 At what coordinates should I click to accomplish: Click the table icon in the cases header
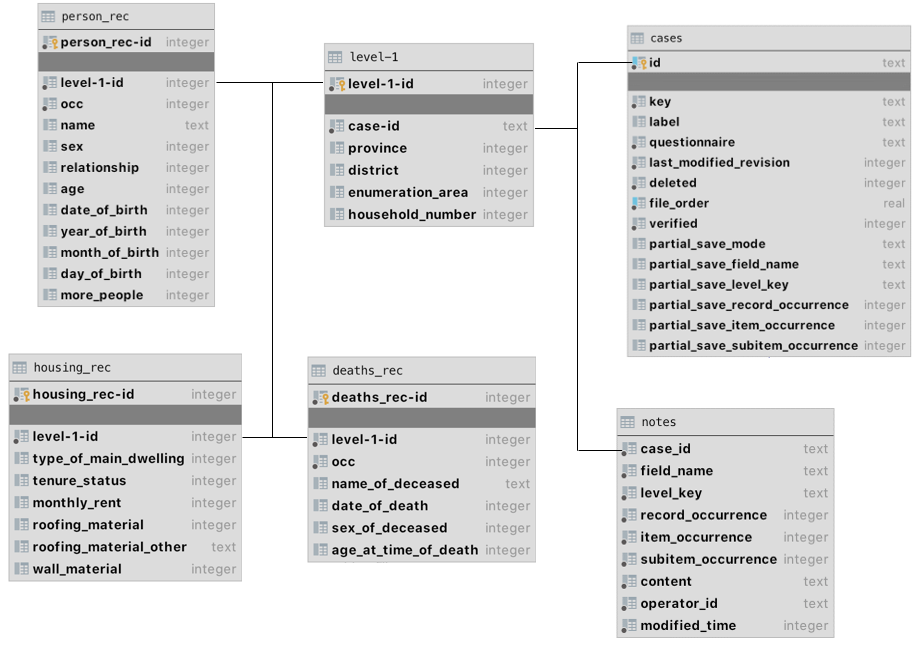pyautogui.click(x=637, y=38)
